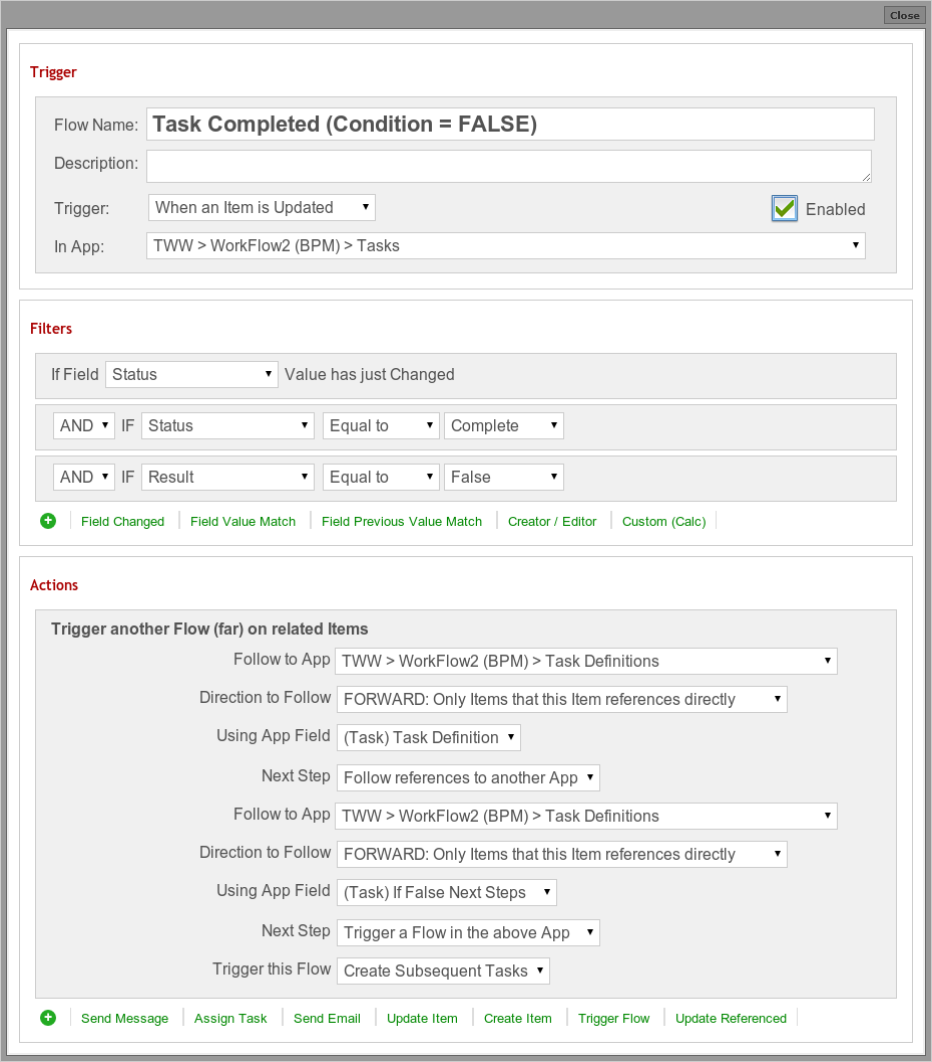
Task: Click green plus icon under Filters
Action: point(48,521)
